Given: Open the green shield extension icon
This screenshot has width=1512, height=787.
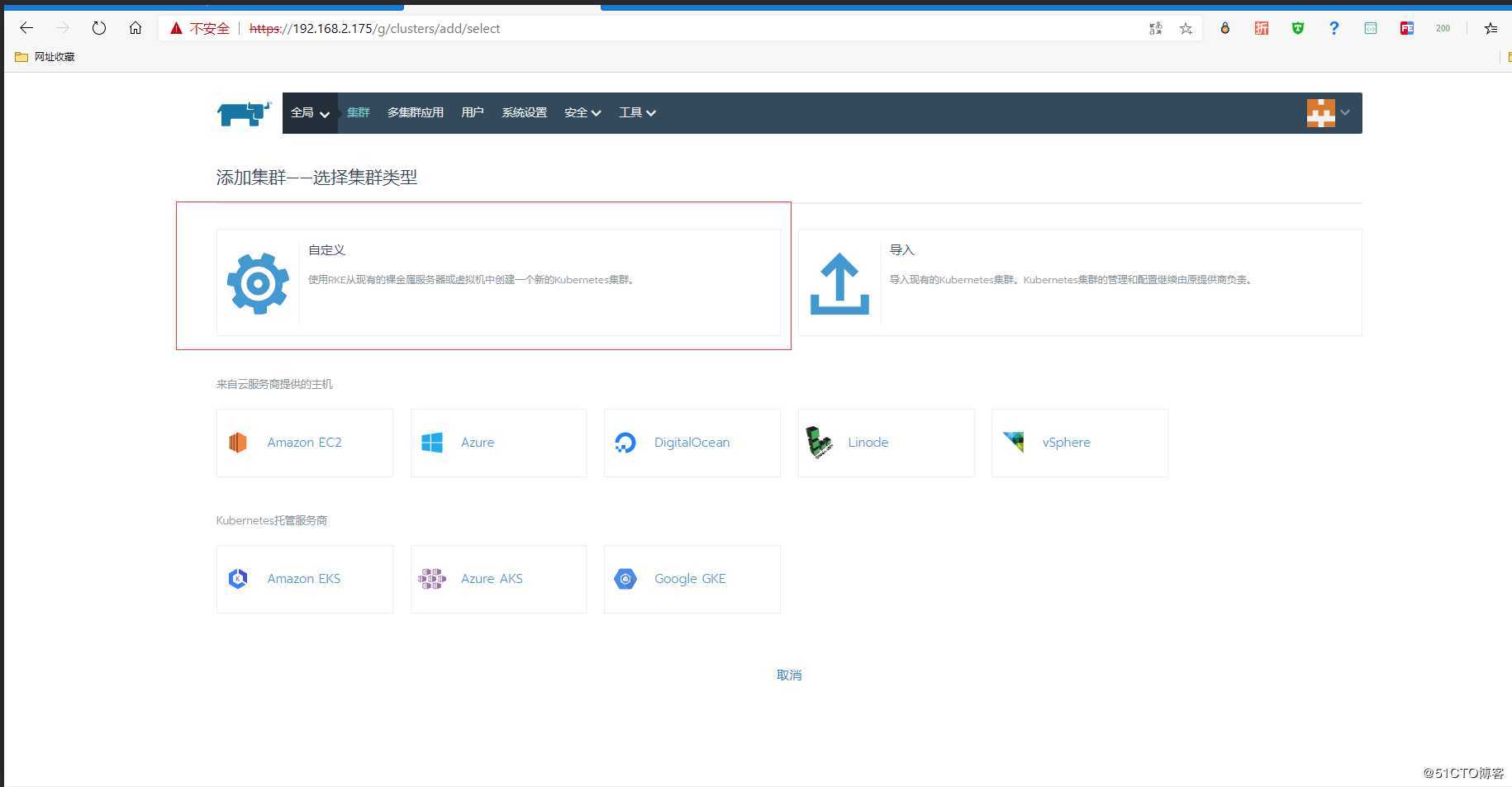Looking at the screenshot, I should tap(1298, 28).
